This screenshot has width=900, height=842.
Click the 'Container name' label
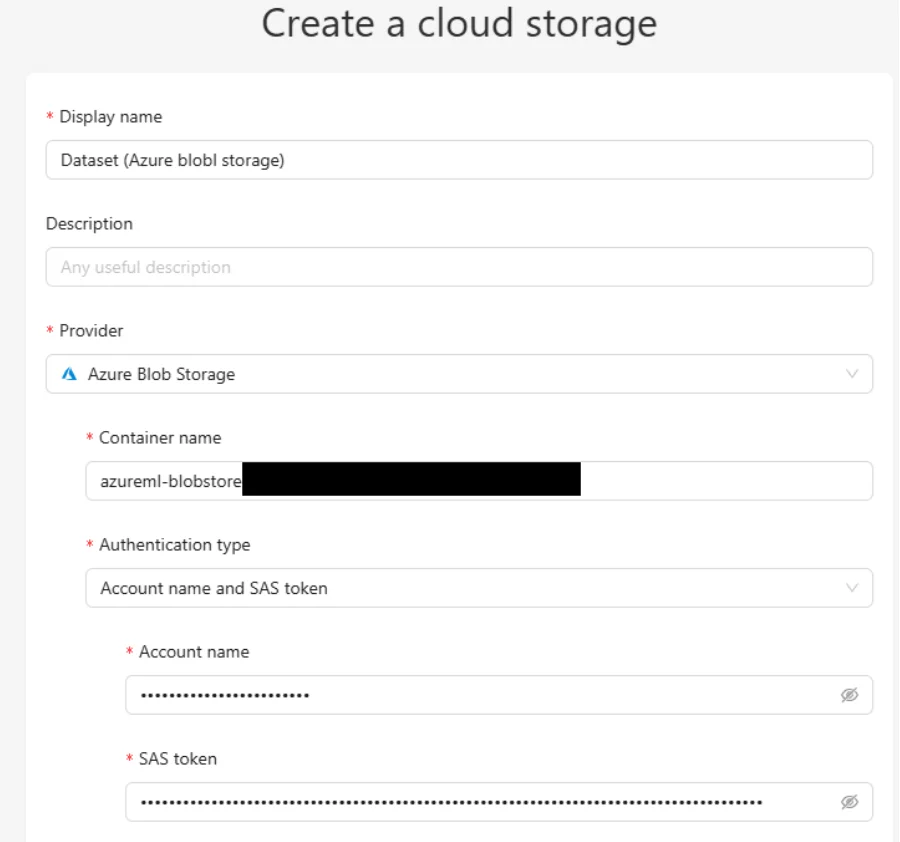(x=160, y=438)
